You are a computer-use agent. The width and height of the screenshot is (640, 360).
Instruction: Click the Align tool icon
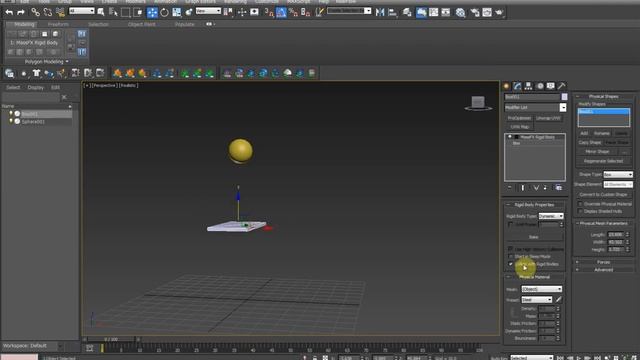392,12
